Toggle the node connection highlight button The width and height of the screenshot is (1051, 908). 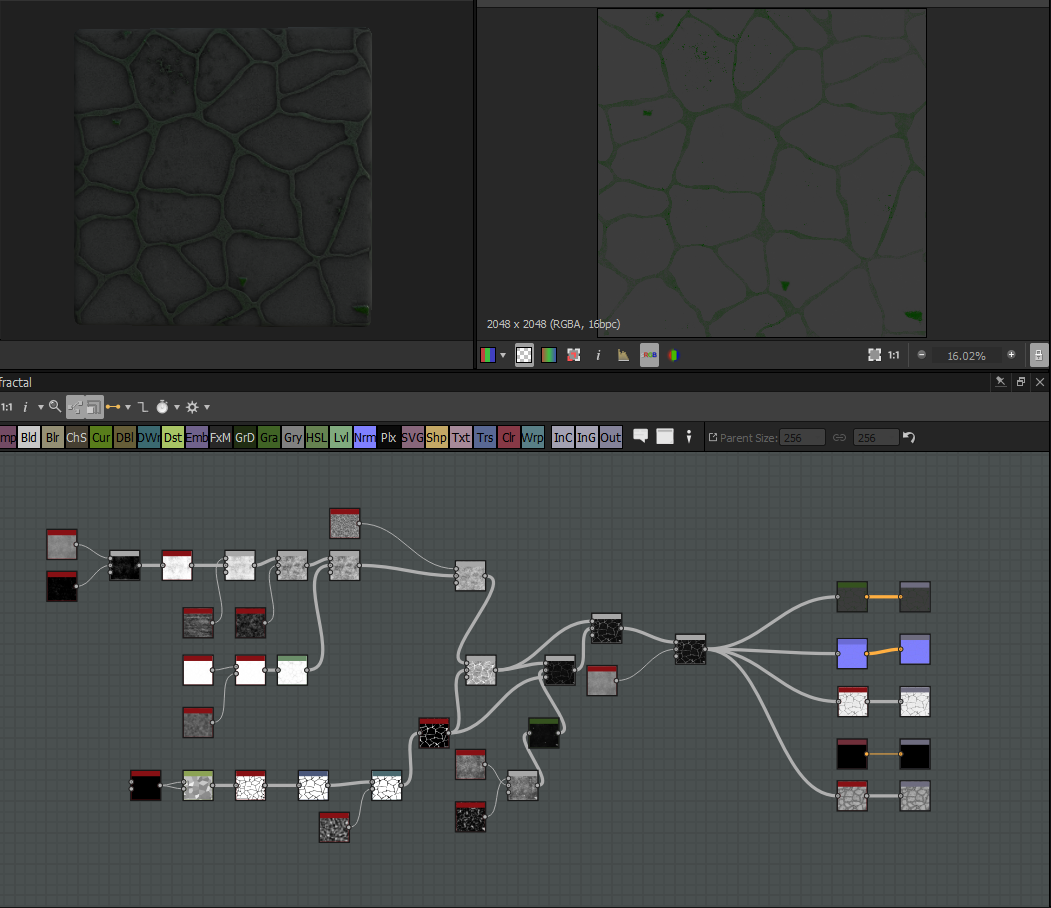(x=75, y=407)
